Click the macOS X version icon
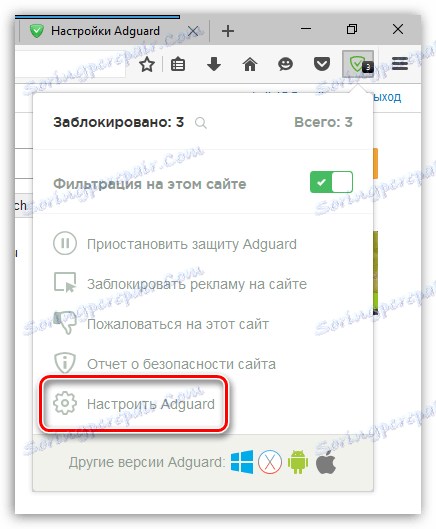 (x=270, y=462)
